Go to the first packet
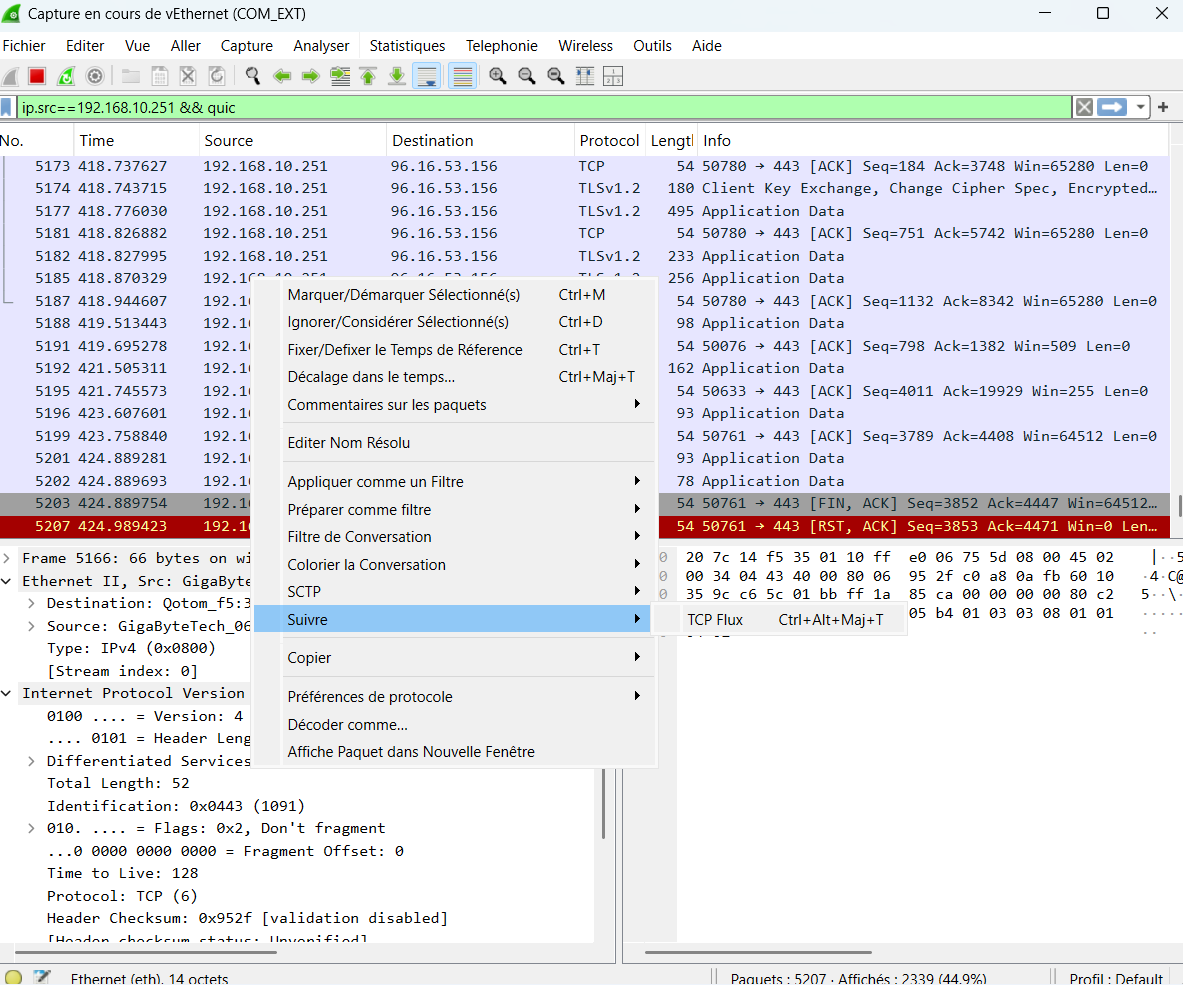Image resolution: width=1183 pixels, height=985 pixels. pyautogui.click(x=368, y=76)
